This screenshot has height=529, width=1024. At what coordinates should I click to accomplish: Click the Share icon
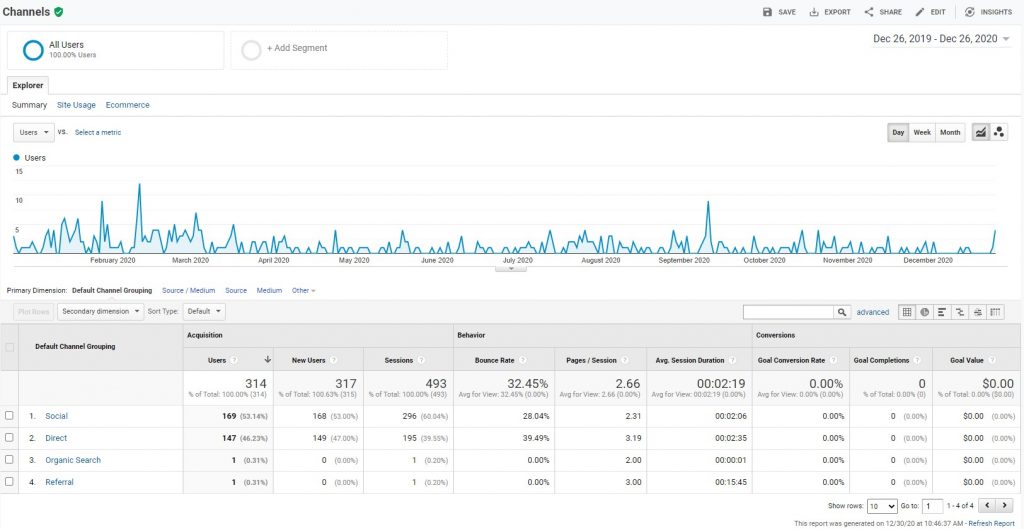click(x=869, y=12)
